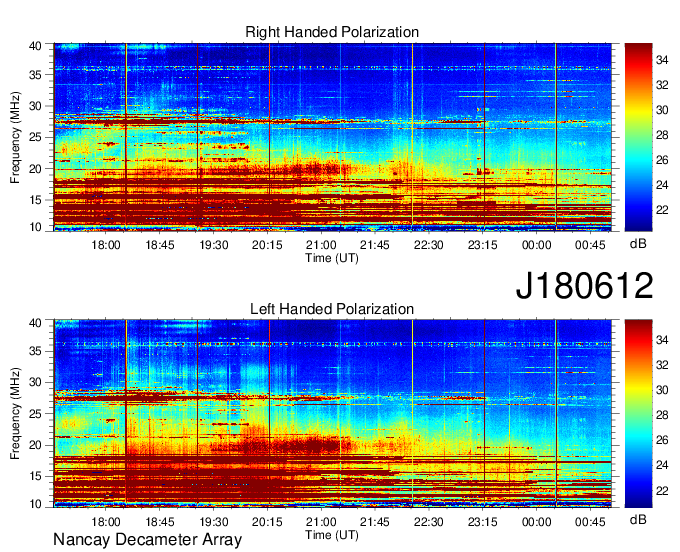Click the 22 dB label on the lower color bar
This screenshot has height=552, width=680.
(662, 491)
